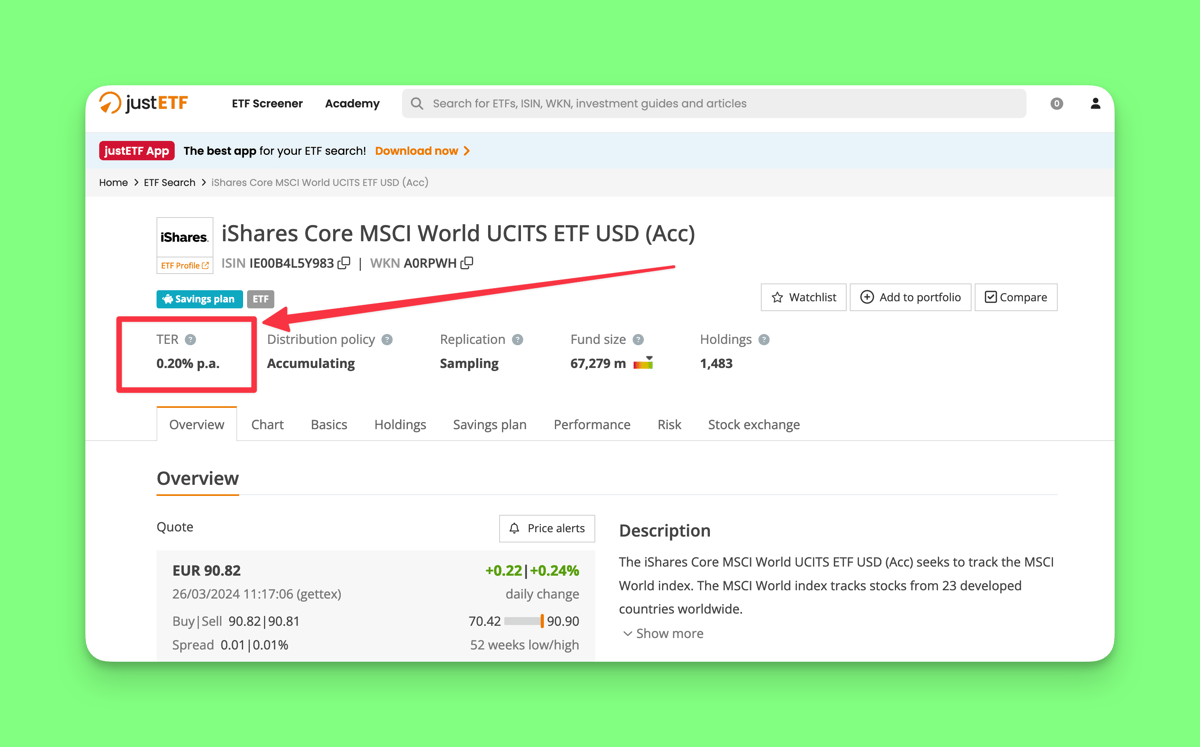Click the 52 weeks low/high range bar

[x=523, y=621]
